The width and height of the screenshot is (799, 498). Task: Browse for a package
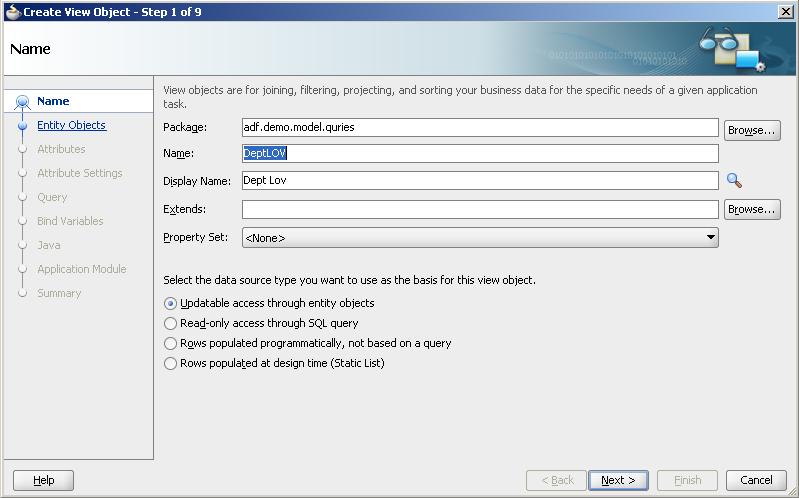(752, 130)
